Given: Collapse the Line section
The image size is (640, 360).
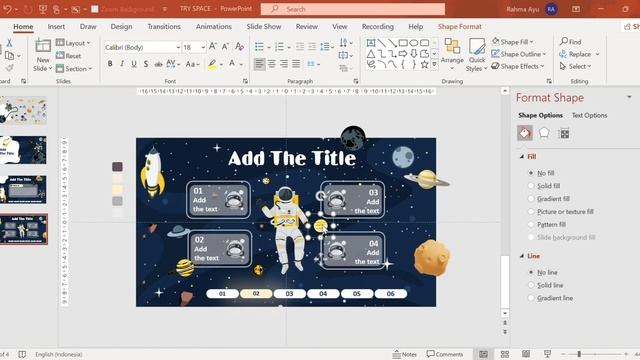Looking at the screenshot, I should point(522,256).
